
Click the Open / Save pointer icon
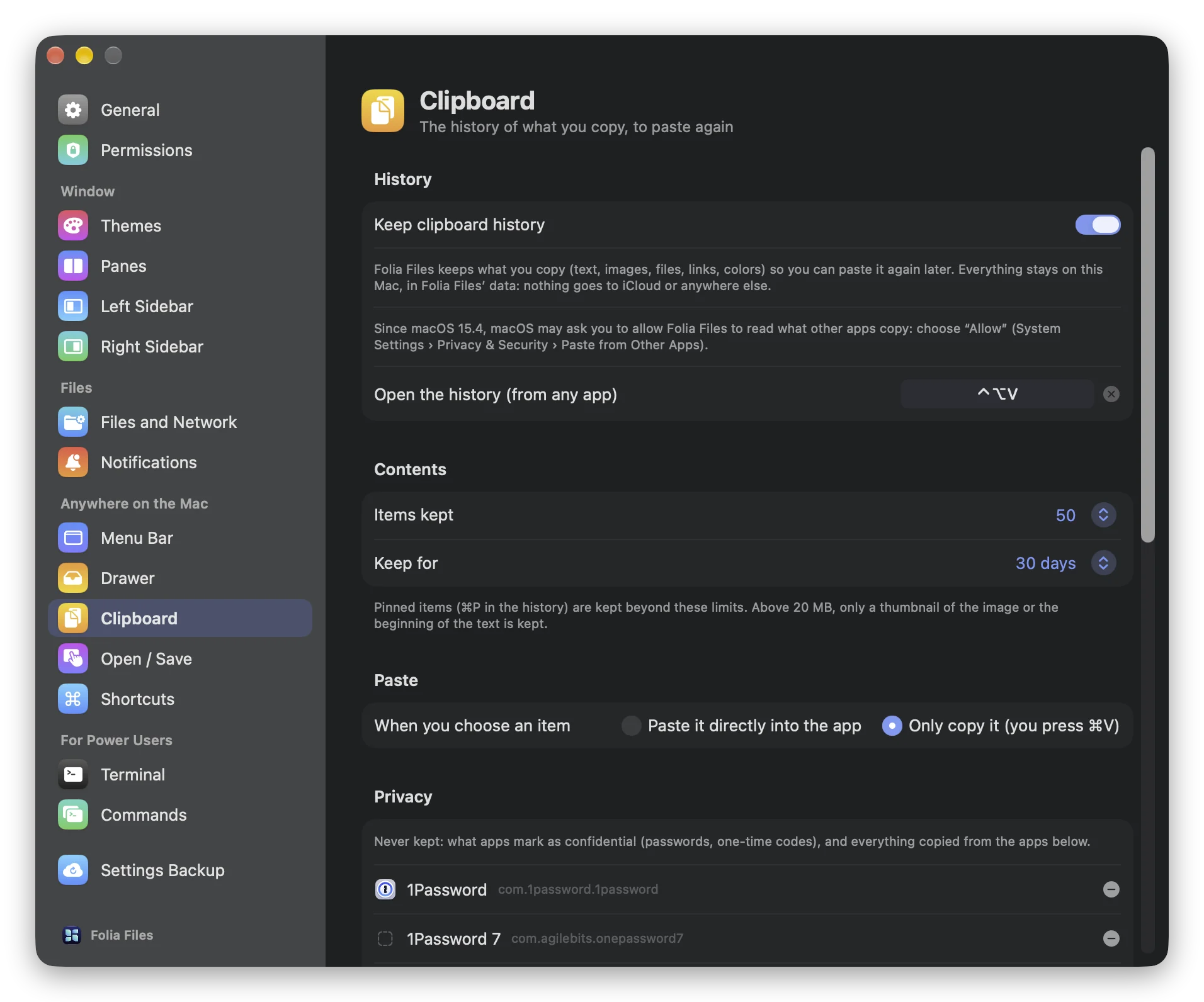click(x=73, y=659)
